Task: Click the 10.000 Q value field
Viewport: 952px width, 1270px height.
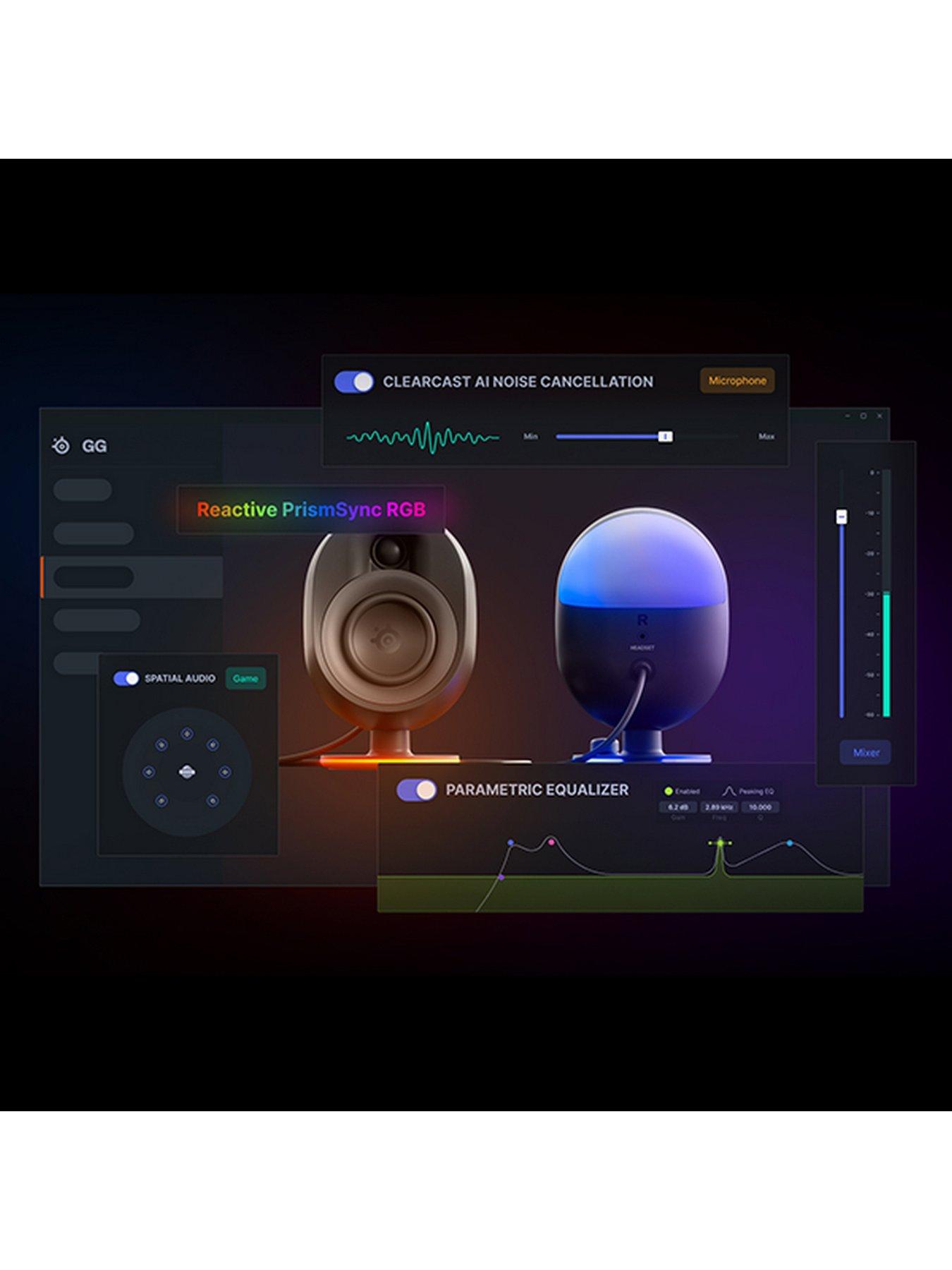Action: coord(759,806)
